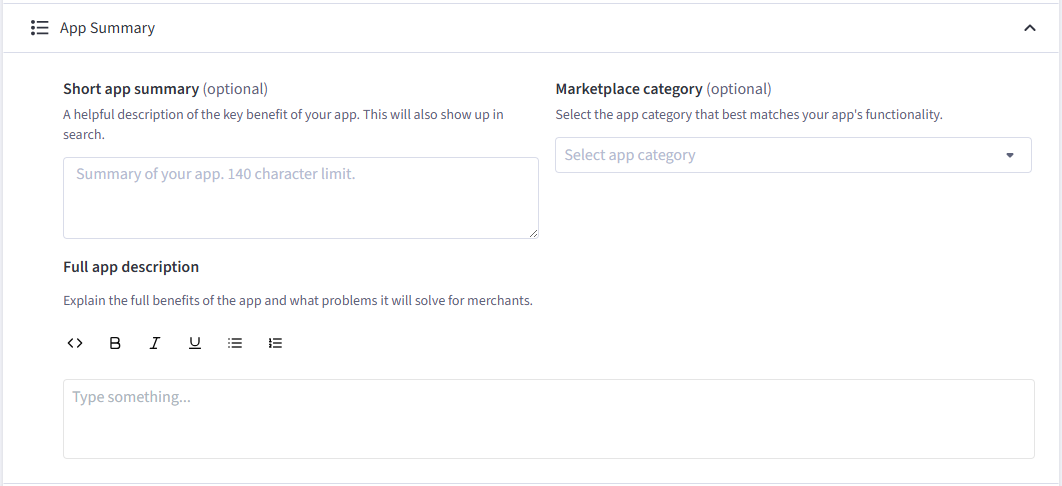Screen dimensions: 1062x486
Task: Click the App Summary list icon
Action: pos(40,28)
